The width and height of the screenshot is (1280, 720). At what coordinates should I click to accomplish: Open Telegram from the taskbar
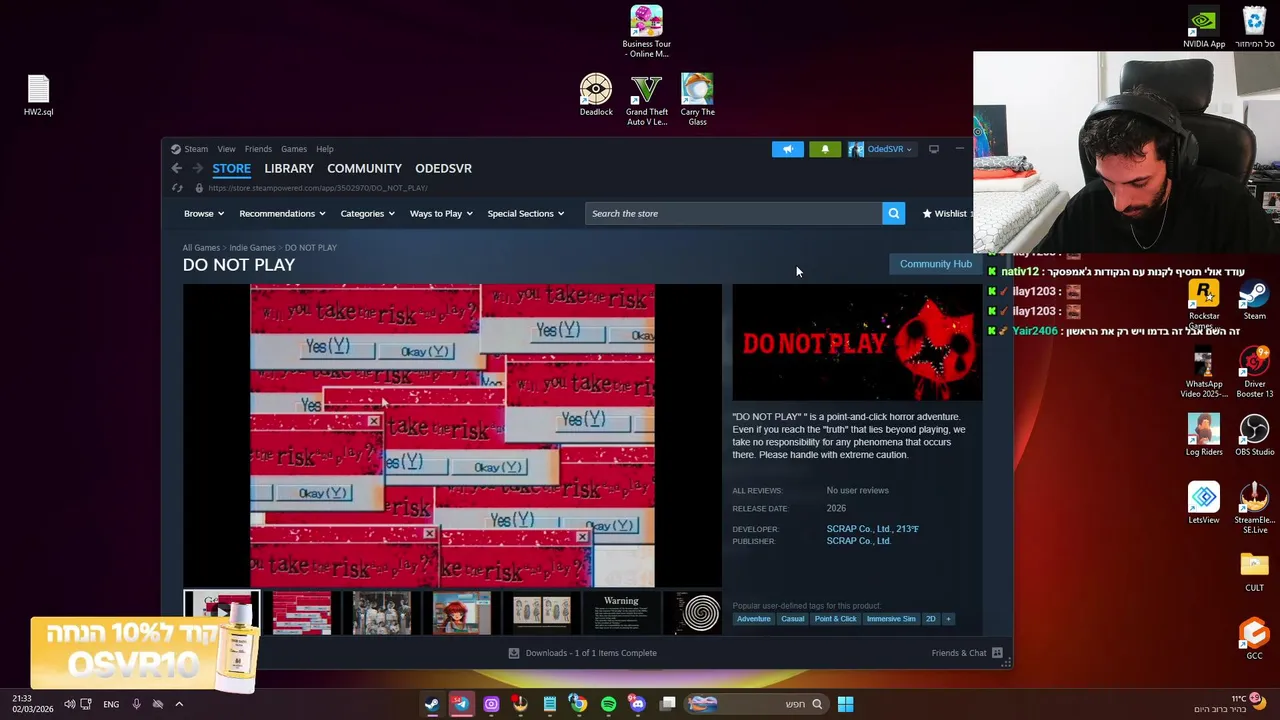pos(461,704)
